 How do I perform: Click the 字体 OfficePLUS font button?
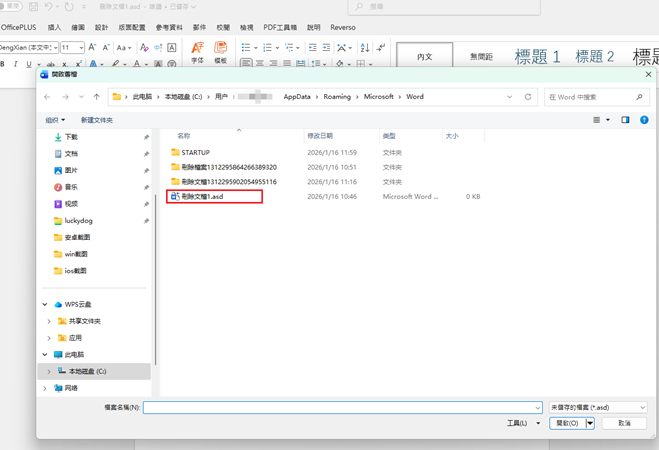pos(198,53)
